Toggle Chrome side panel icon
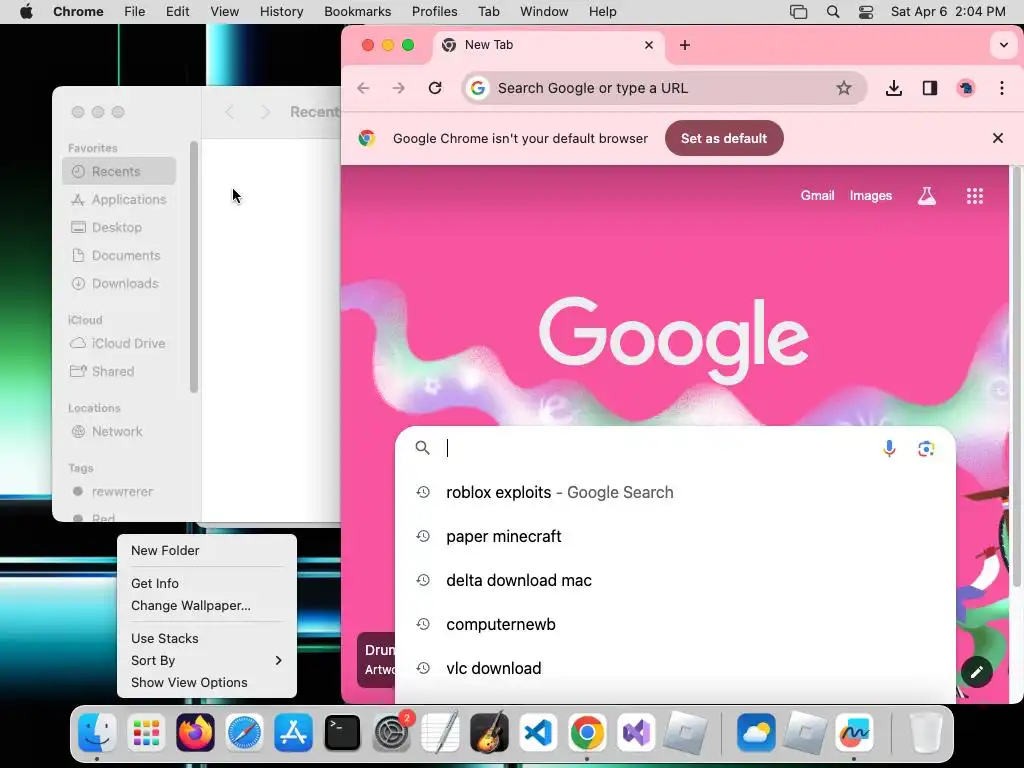1024x768 pixels. pos(930,88)
